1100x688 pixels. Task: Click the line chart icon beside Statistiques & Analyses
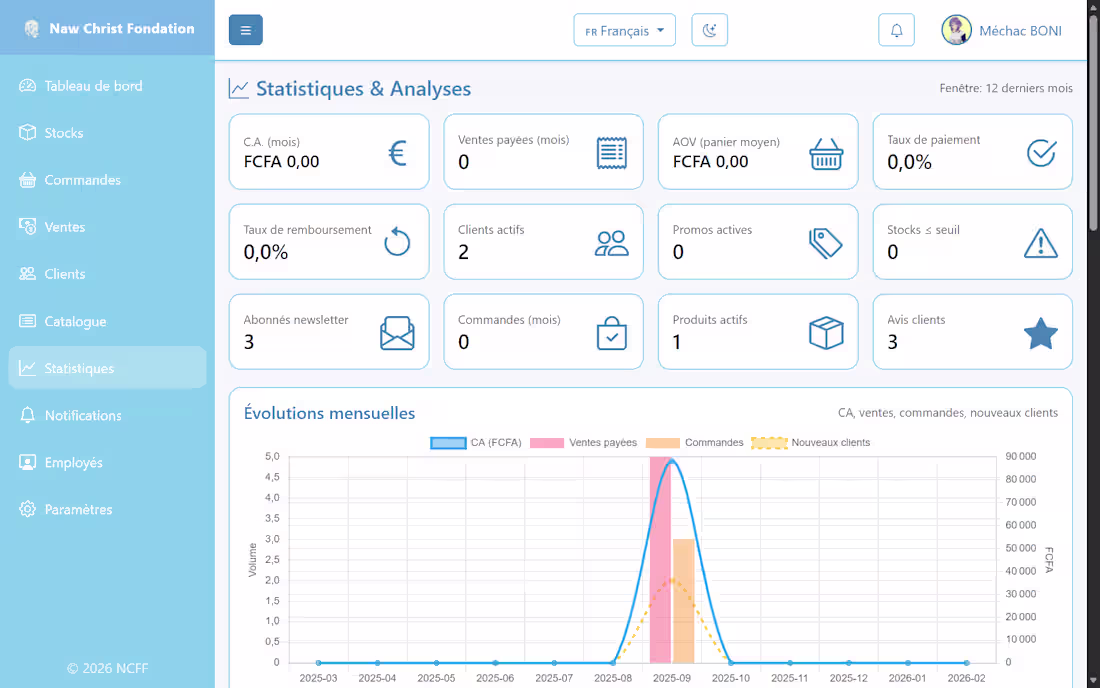[239, 89]
